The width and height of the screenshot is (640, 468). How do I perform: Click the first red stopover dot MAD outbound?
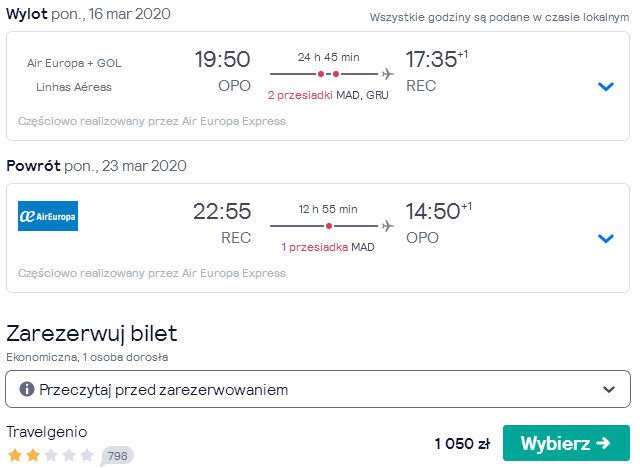[x=321, y=74]
